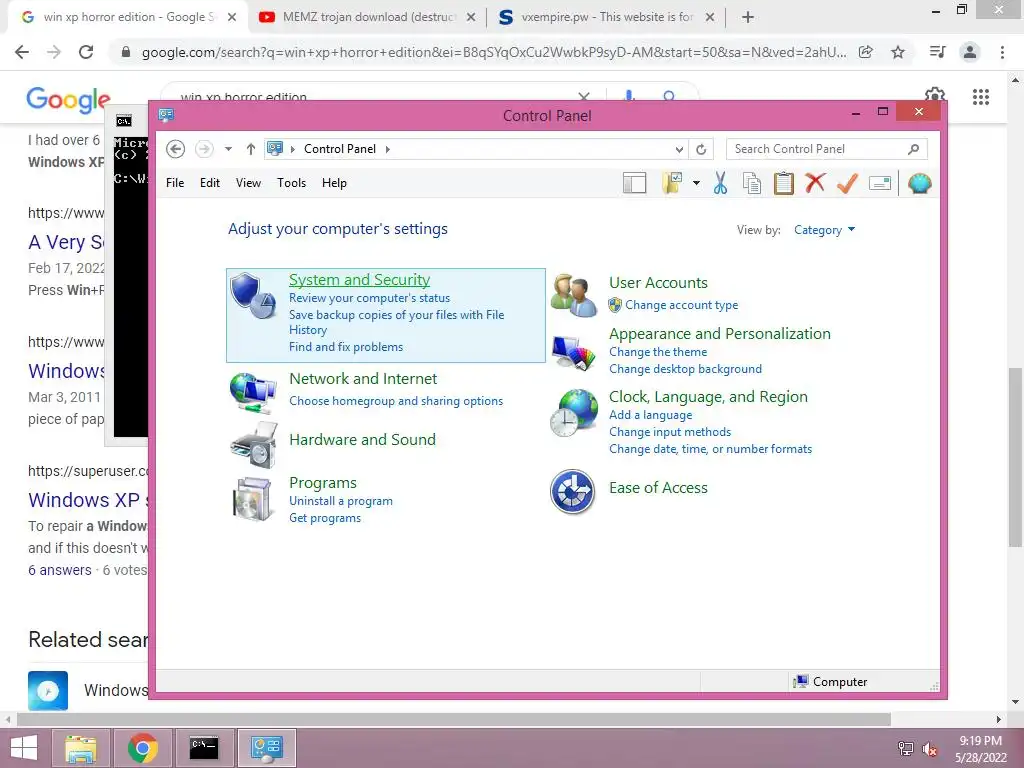Open the View by Category dropdown
Viewport: 1024px width, 768px height.
pyautogui.click(x=824, y=230)
